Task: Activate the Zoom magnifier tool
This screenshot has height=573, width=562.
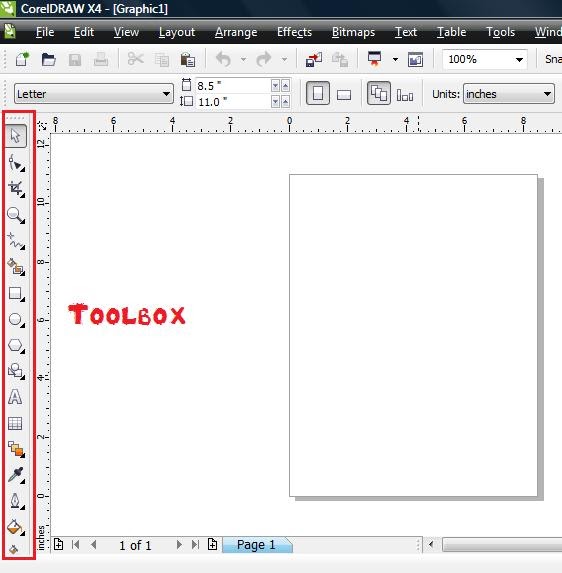Action: (16, 215)
